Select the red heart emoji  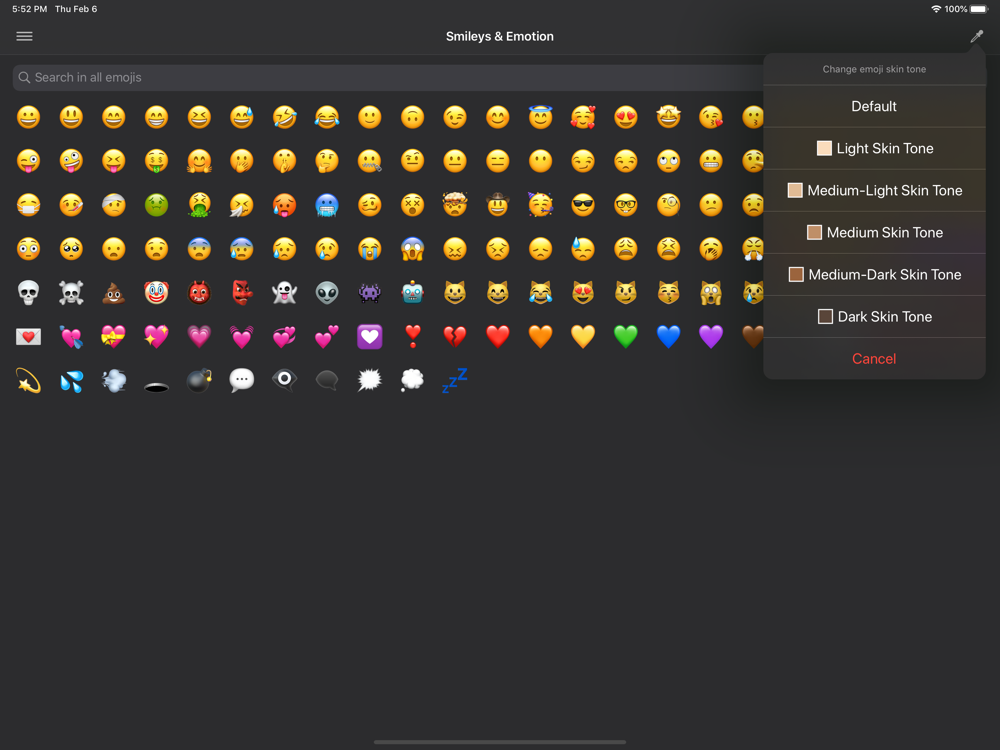coord(497,336)
